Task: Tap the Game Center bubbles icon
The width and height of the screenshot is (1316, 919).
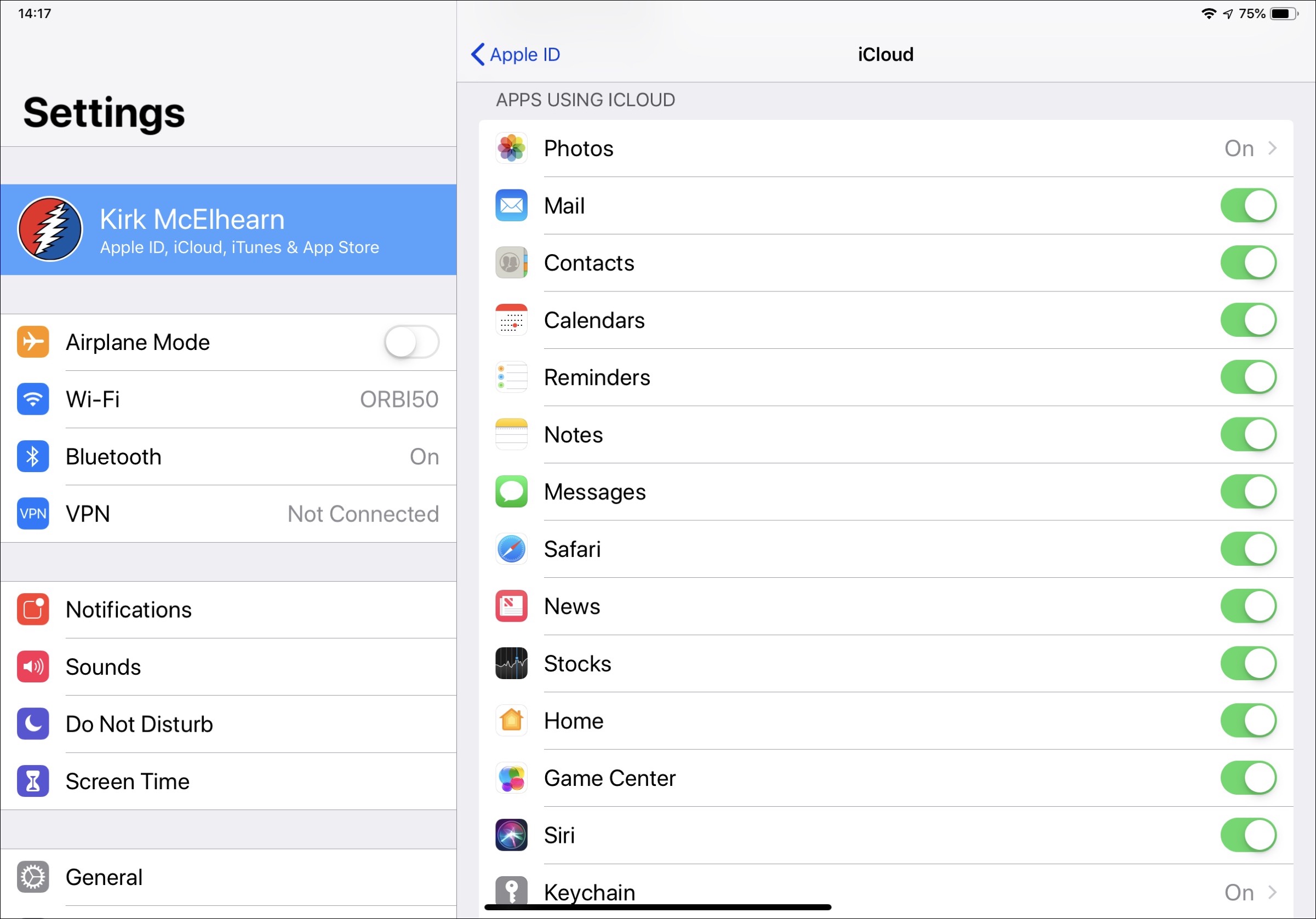Action: click(x=511, y=778)
